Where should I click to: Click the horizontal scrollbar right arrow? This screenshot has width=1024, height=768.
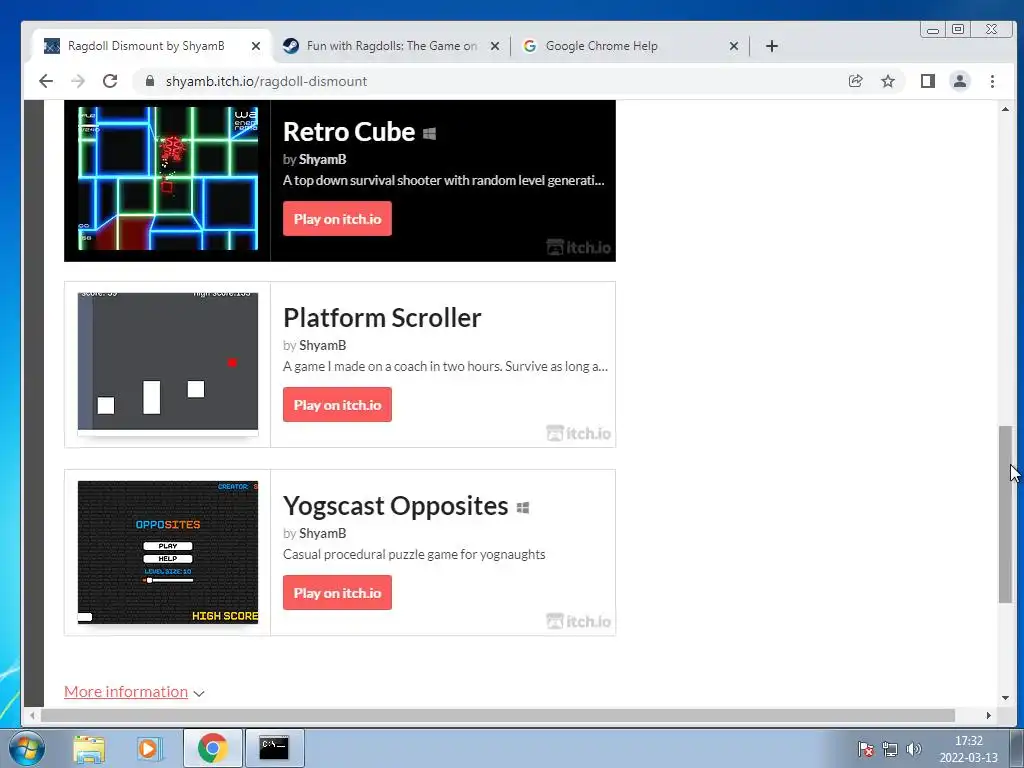pos(988,715)
